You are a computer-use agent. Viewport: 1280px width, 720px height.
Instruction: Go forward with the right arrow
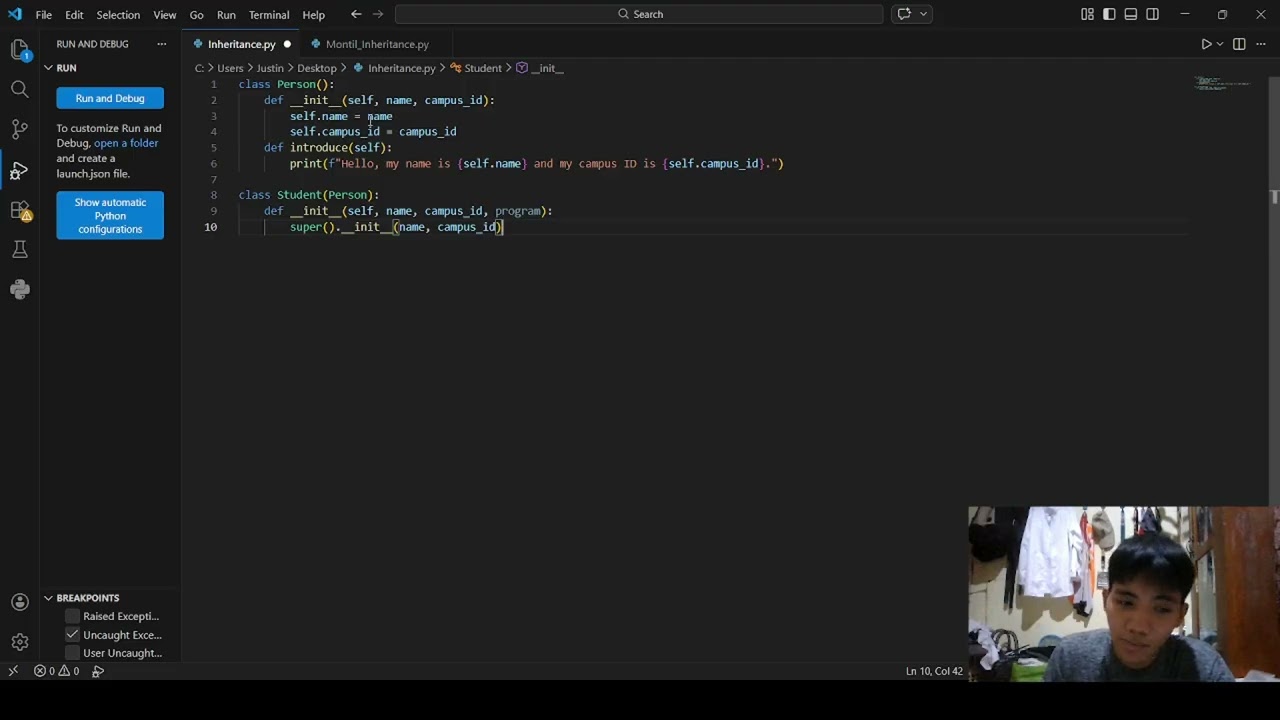point(378,14)
